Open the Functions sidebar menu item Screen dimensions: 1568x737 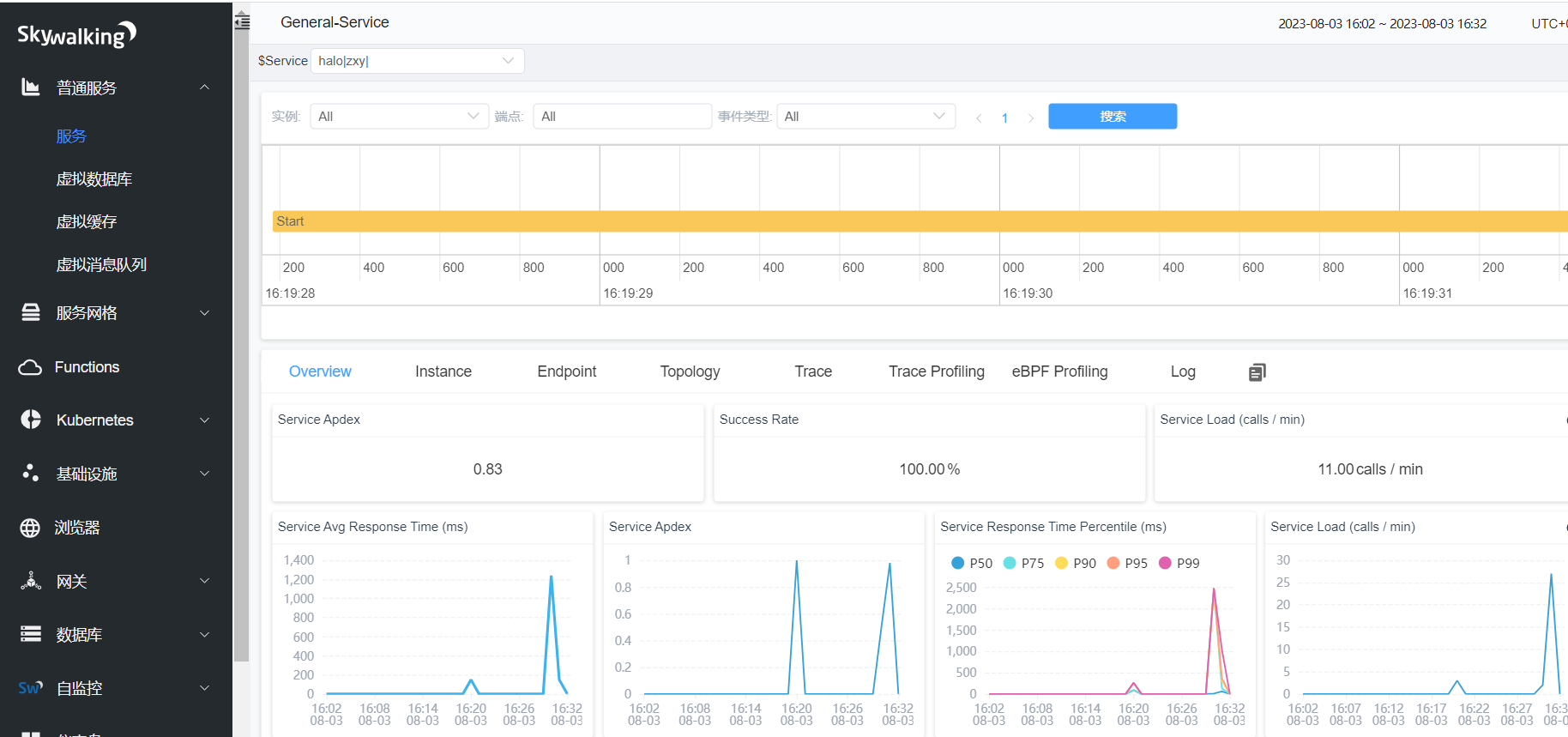[87, 367]
